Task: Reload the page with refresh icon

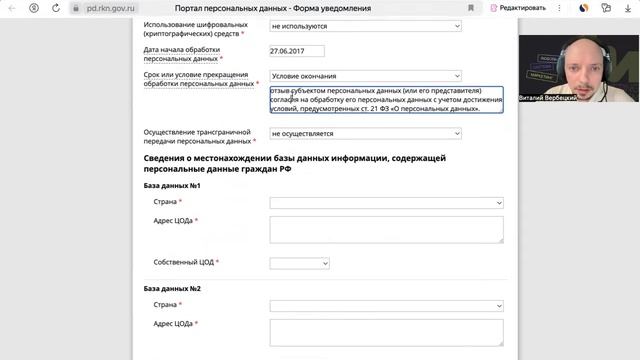Action: 56,8
